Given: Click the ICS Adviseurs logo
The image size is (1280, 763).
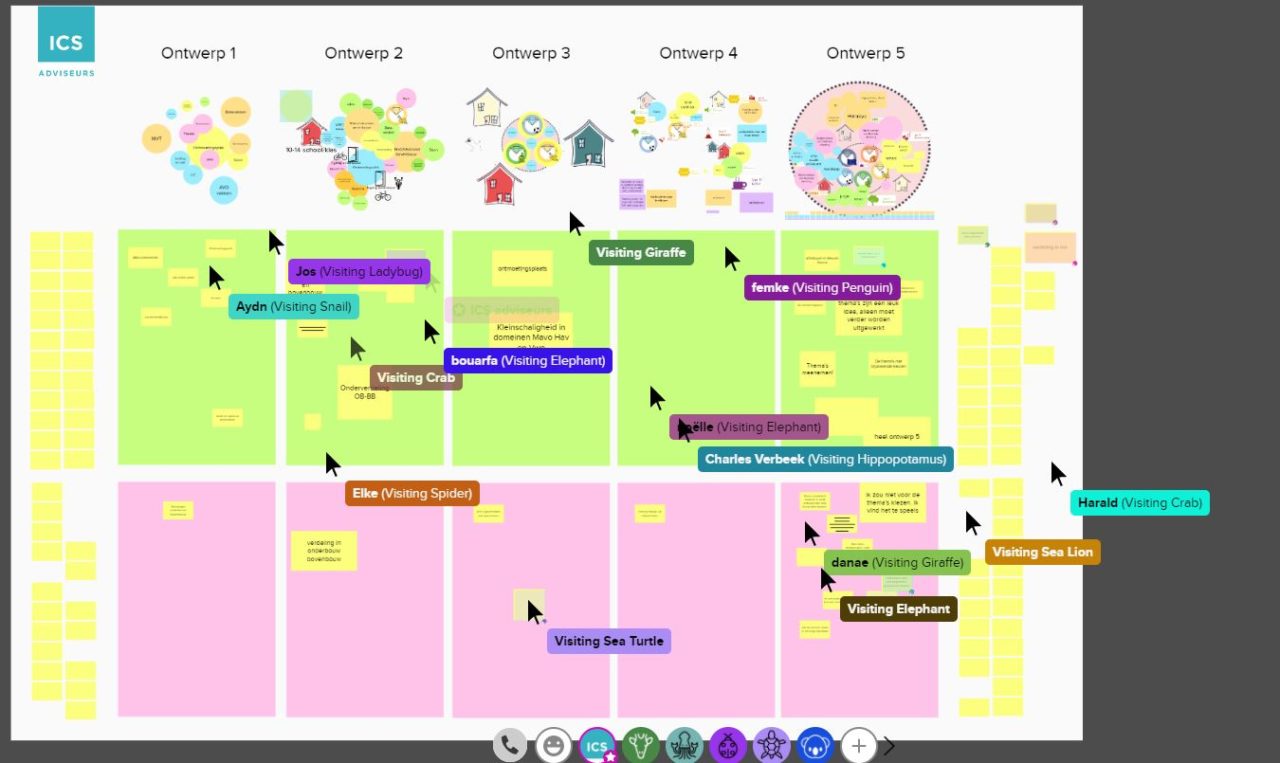Looking at the screenshot, I should pos(66,42).
